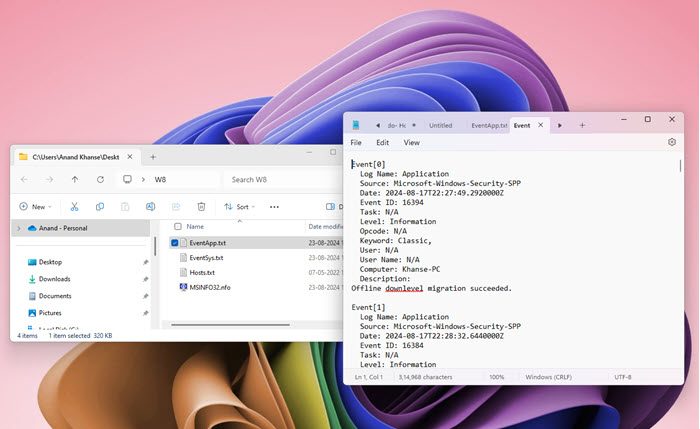The image size is (700, 429).
Task: Add a new Explorer tab
Action: 153,157
